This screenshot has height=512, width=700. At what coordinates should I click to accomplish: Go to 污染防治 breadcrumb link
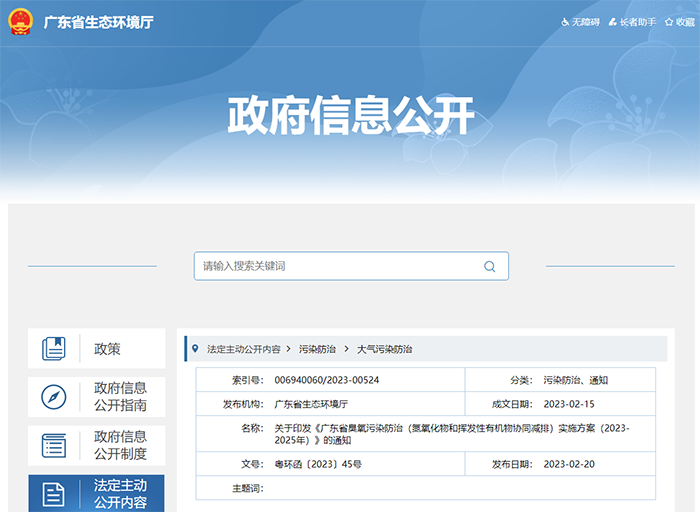(x=317, y=349)
